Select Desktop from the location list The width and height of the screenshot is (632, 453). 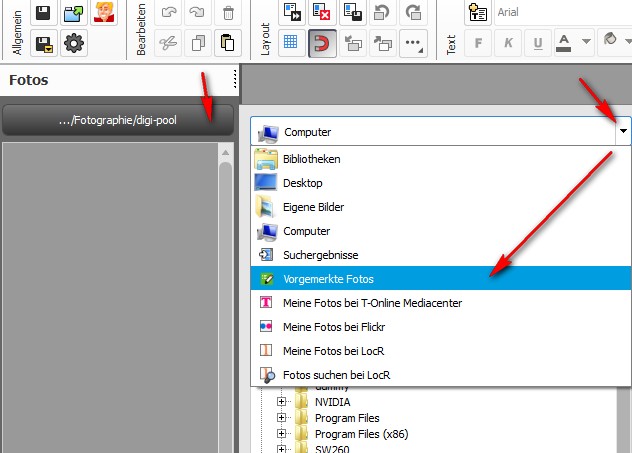coord(441,183)
